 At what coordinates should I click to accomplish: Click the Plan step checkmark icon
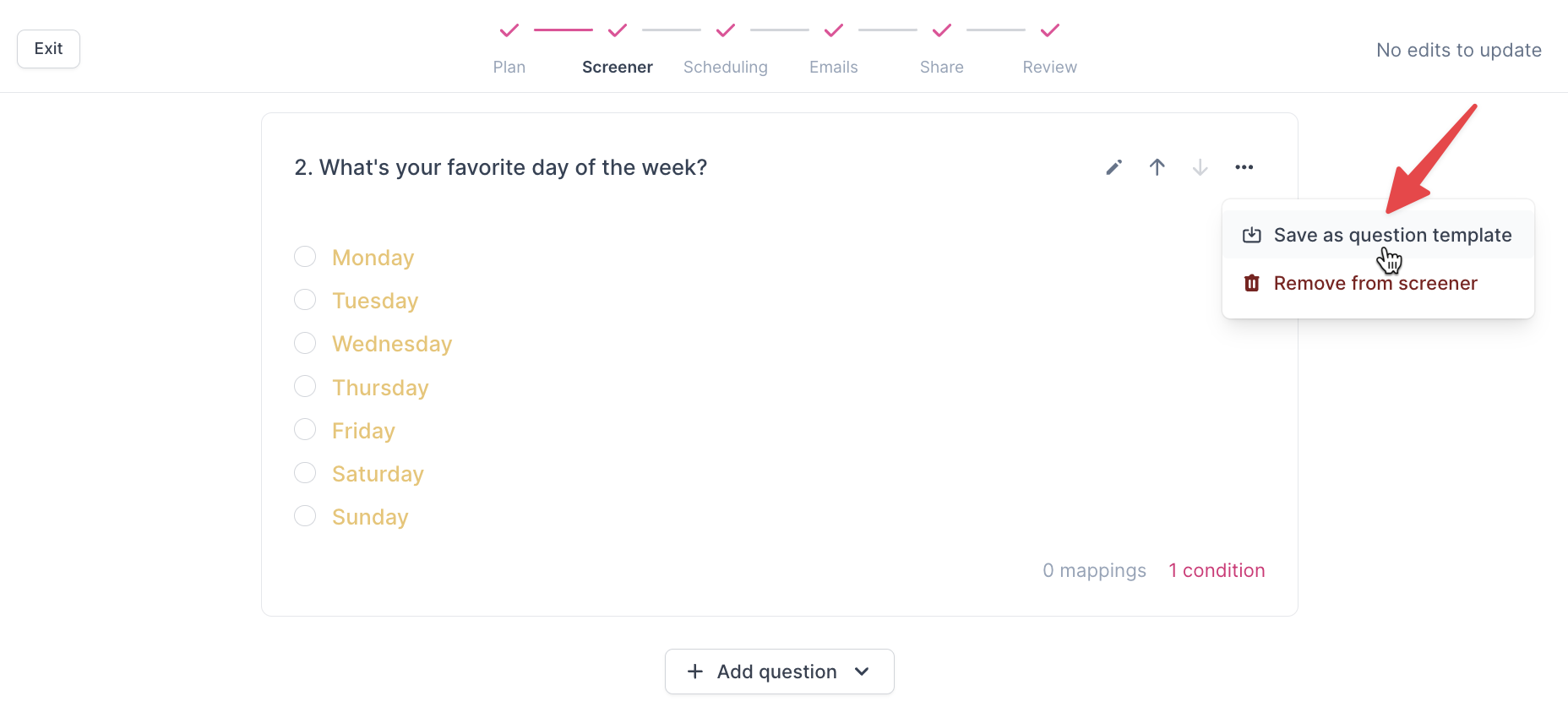[509, 31]
